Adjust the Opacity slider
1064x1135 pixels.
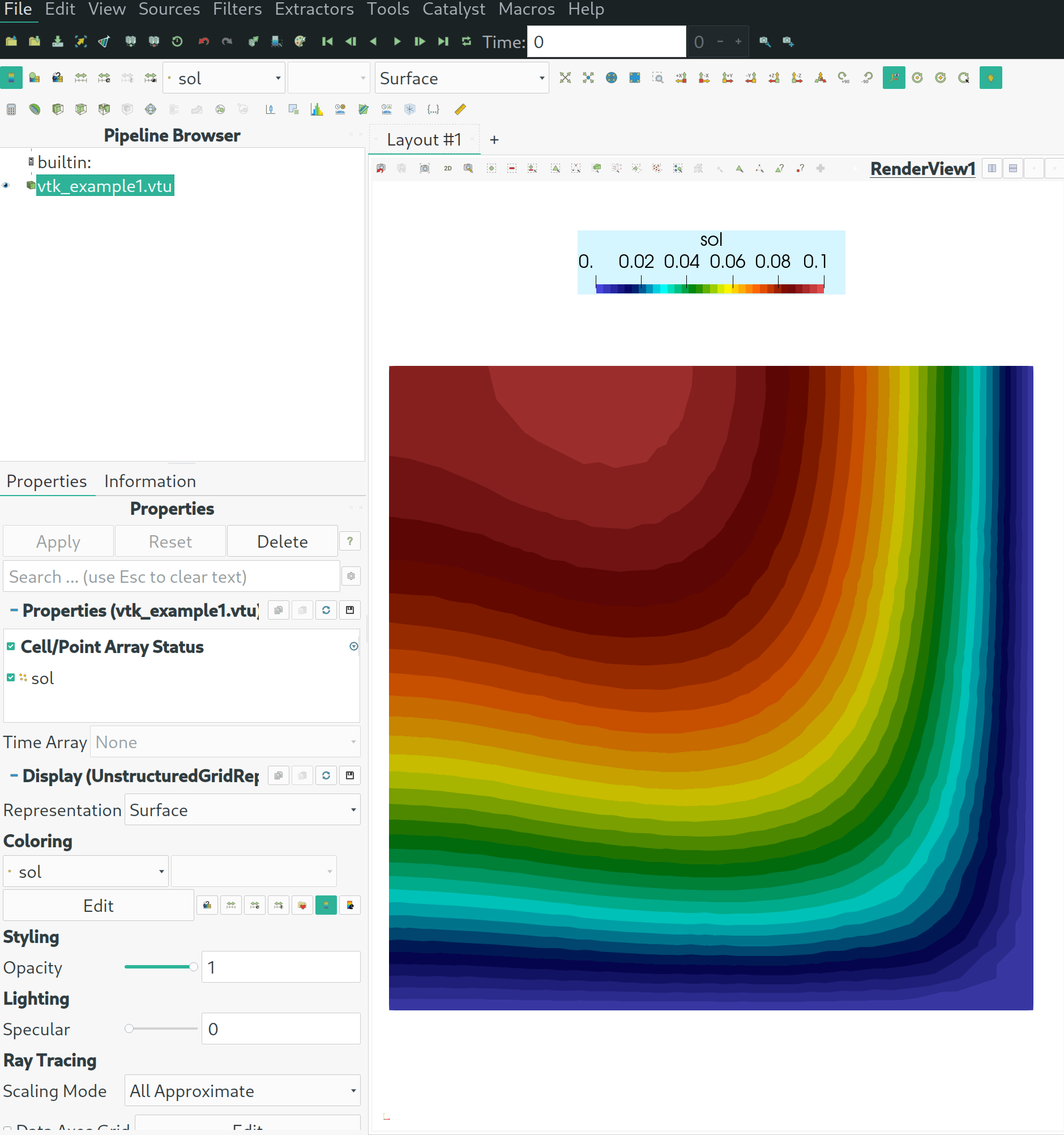(161, 967)
